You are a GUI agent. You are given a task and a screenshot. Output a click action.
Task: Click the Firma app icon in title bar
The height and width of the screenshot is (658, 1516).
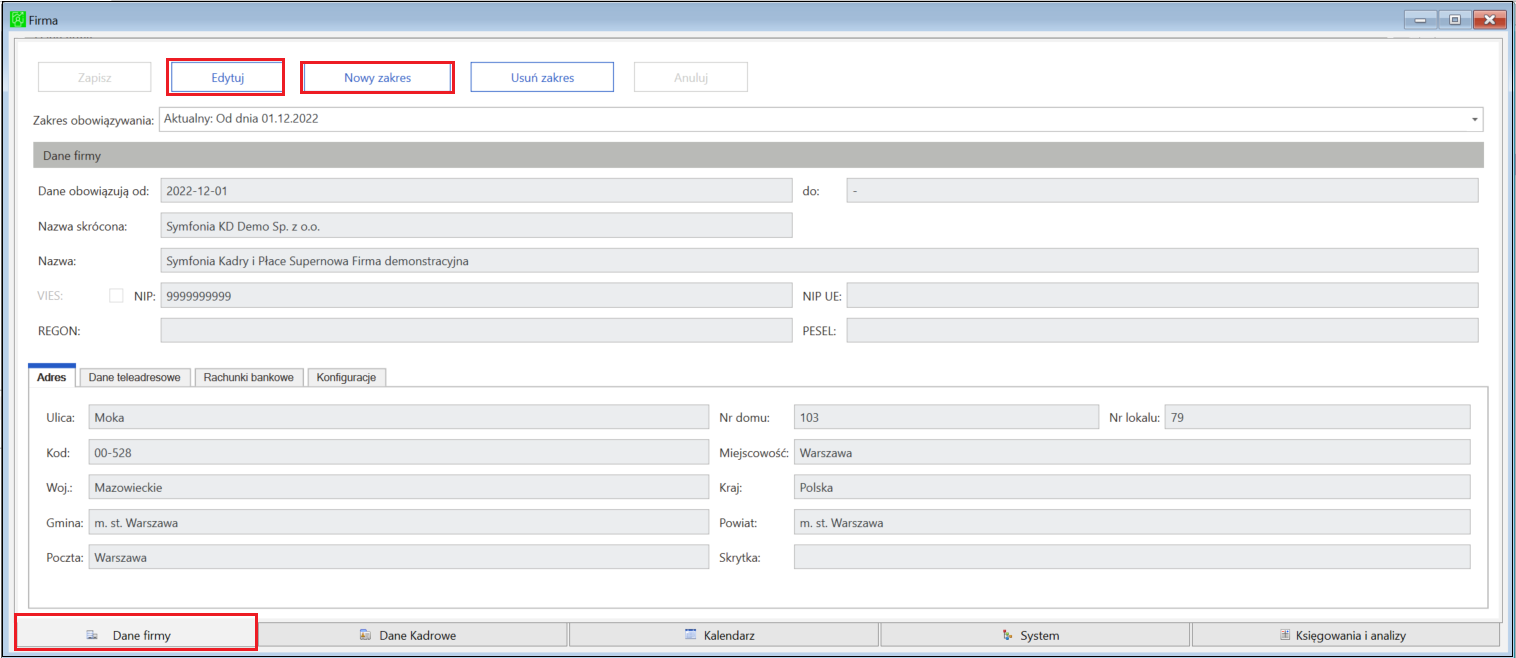(x=17, y=19)
